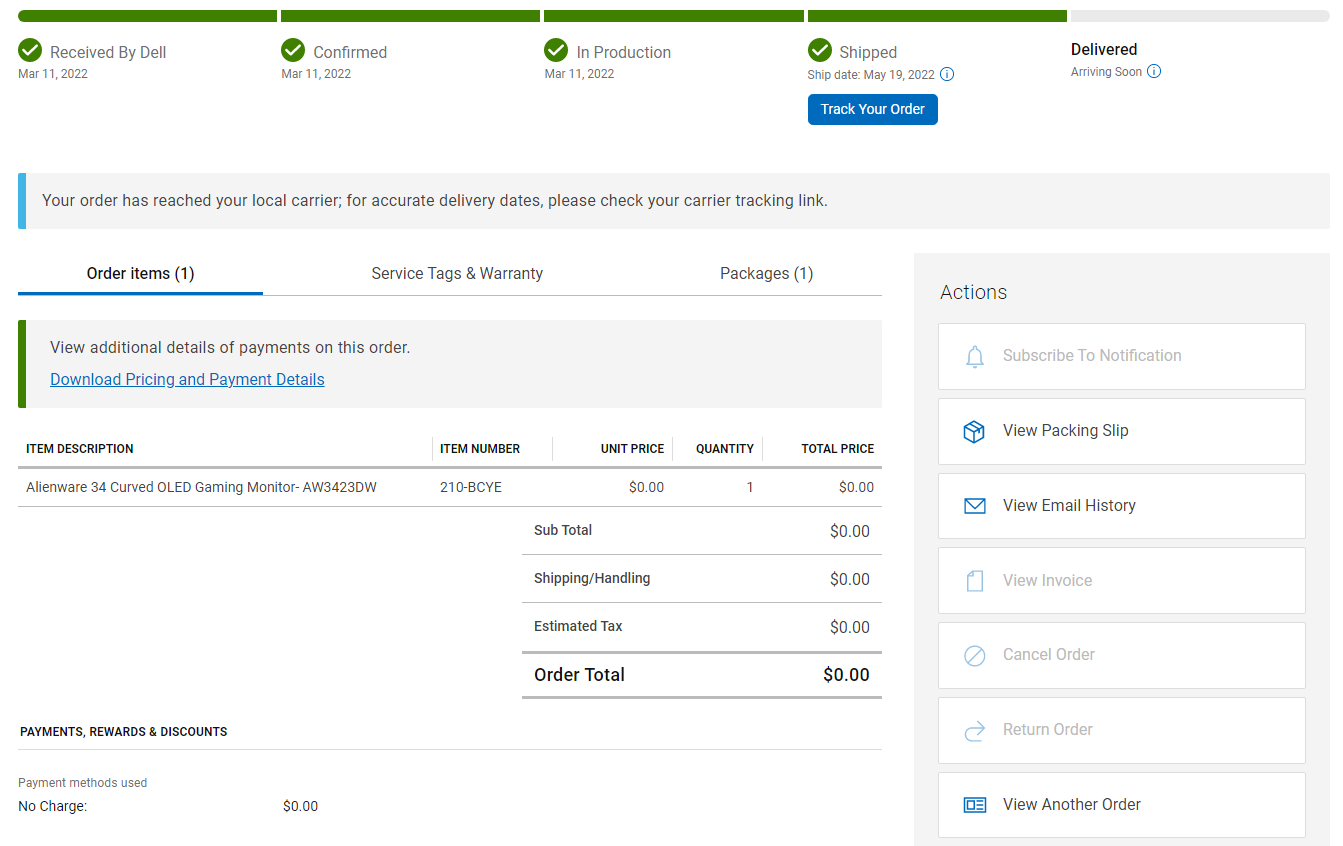Download Pricing and Payment Details
This screenshot has height=846, width=1343.
pos(187,379)
